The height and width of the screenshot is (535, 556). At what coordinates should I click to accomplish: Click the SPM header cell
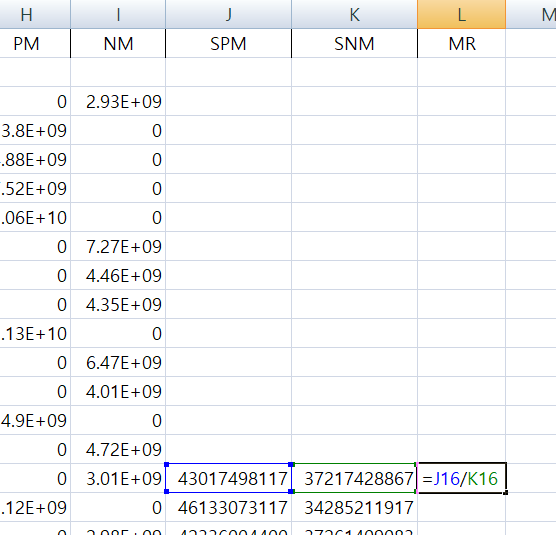click(228, 44)
